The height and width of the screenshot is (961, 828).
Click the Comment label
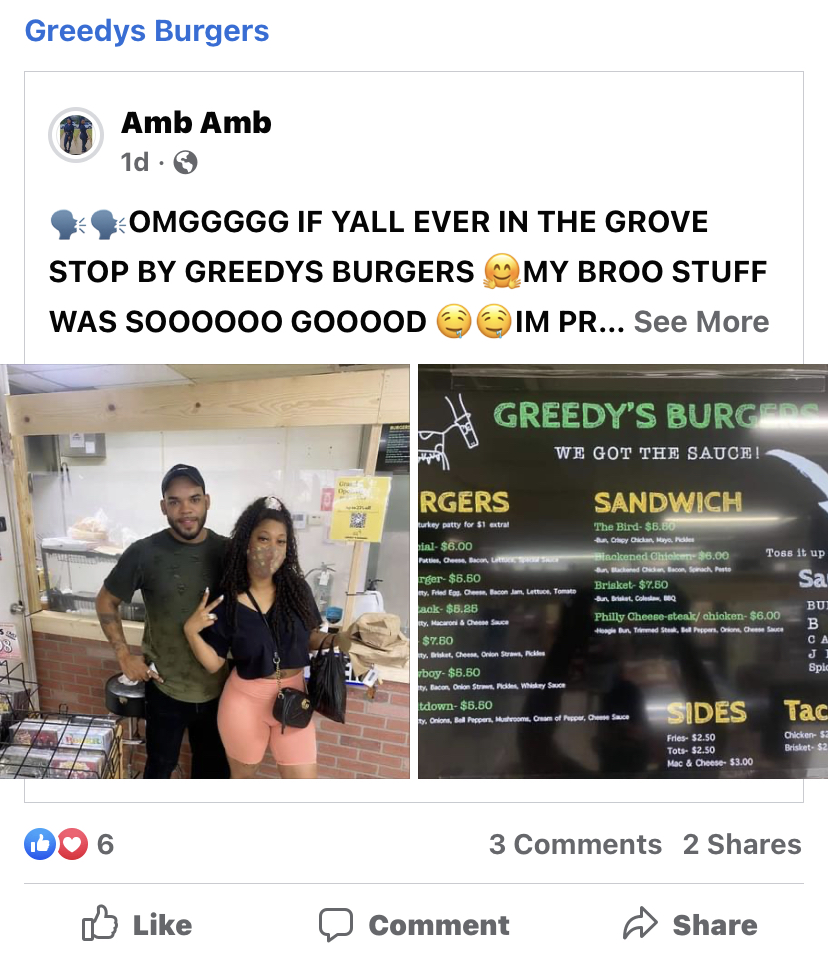(x=439, y=925)
